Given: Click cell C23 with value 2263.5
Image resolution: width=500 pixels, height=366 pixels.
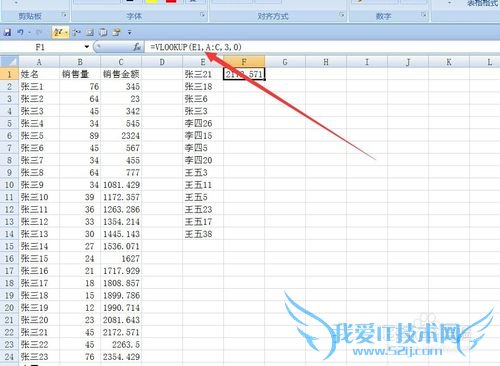Looking at the screenshot, I should coord(121,345).
